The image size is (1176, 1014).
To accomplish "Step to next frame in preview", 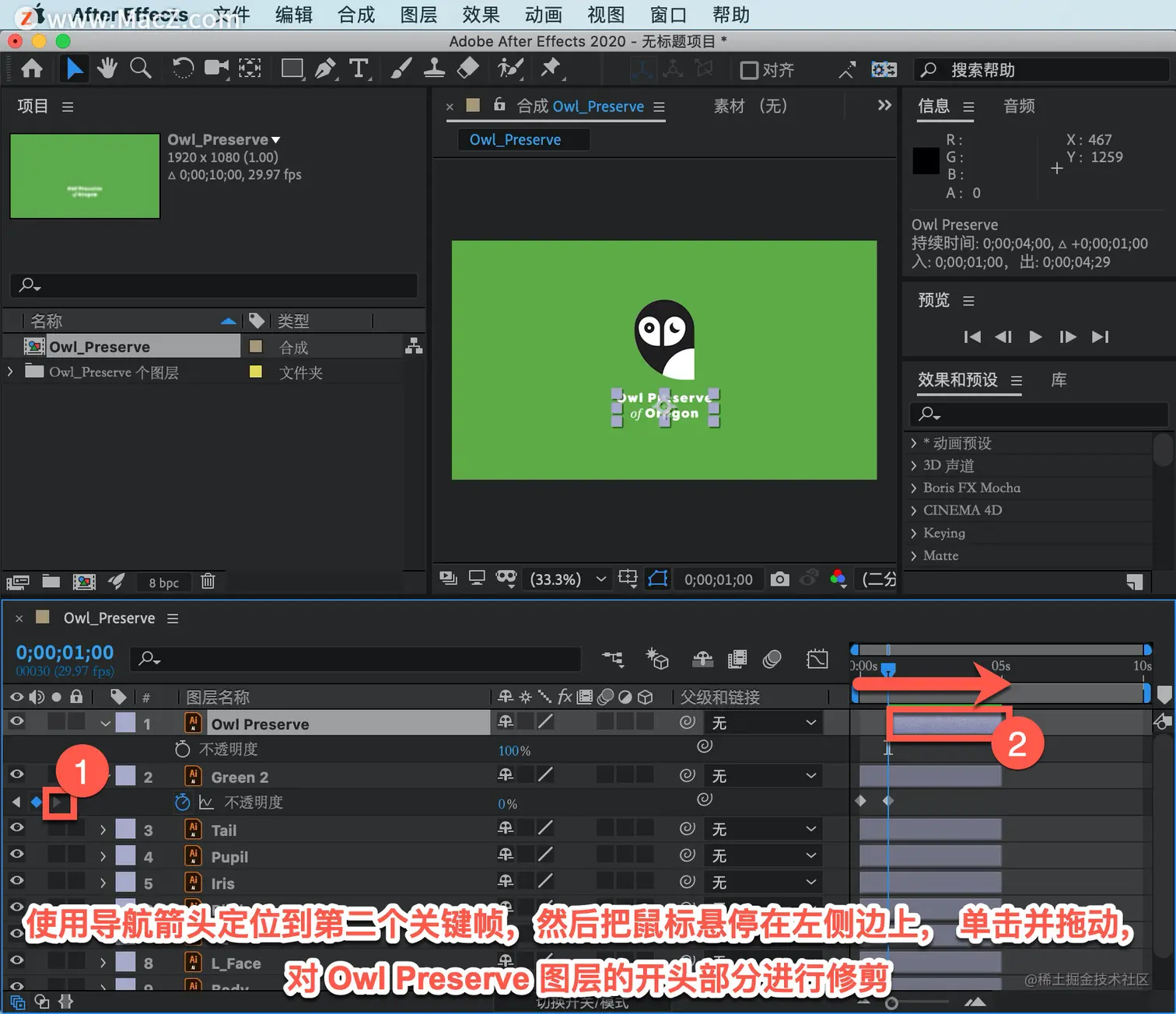I will [x=1068, y=337].
